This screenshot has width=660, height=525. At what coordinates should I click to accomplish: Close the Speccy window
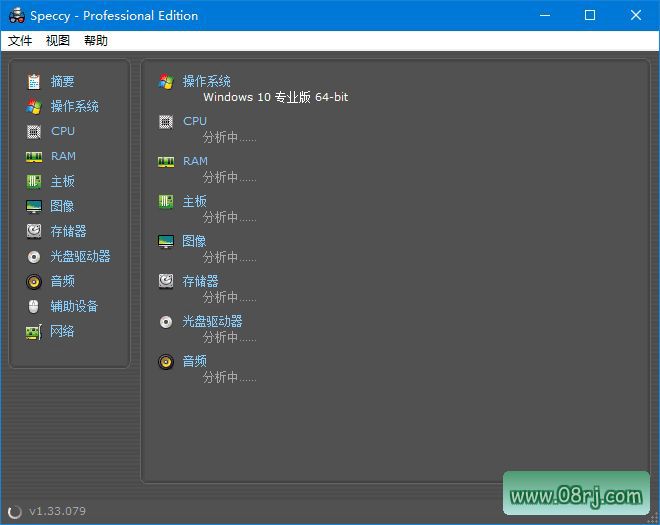click(636, 16)
